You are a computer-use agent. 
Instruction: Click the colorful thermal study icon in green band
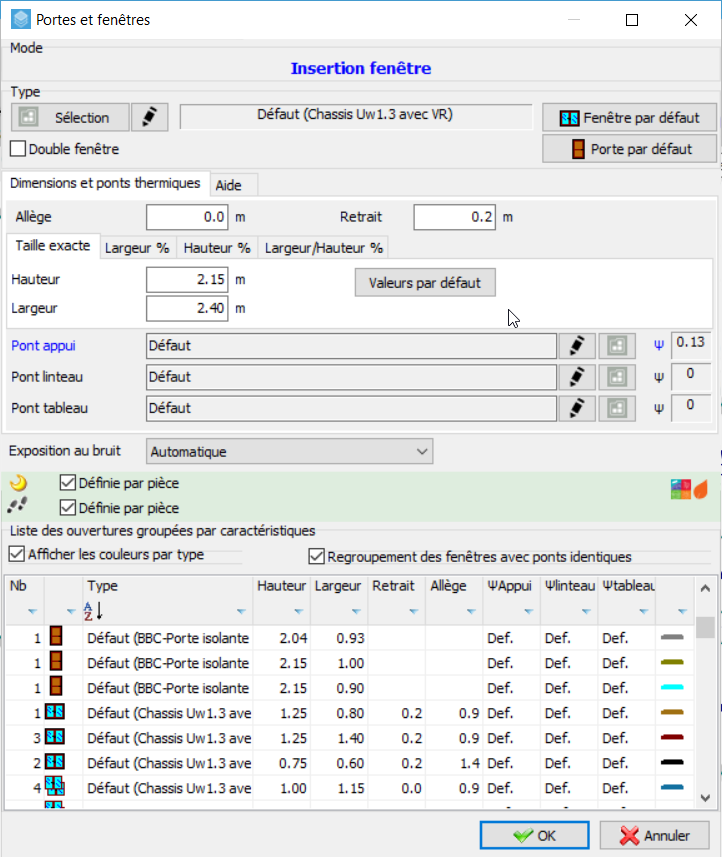pyautogui.click(x=680, y=489)
